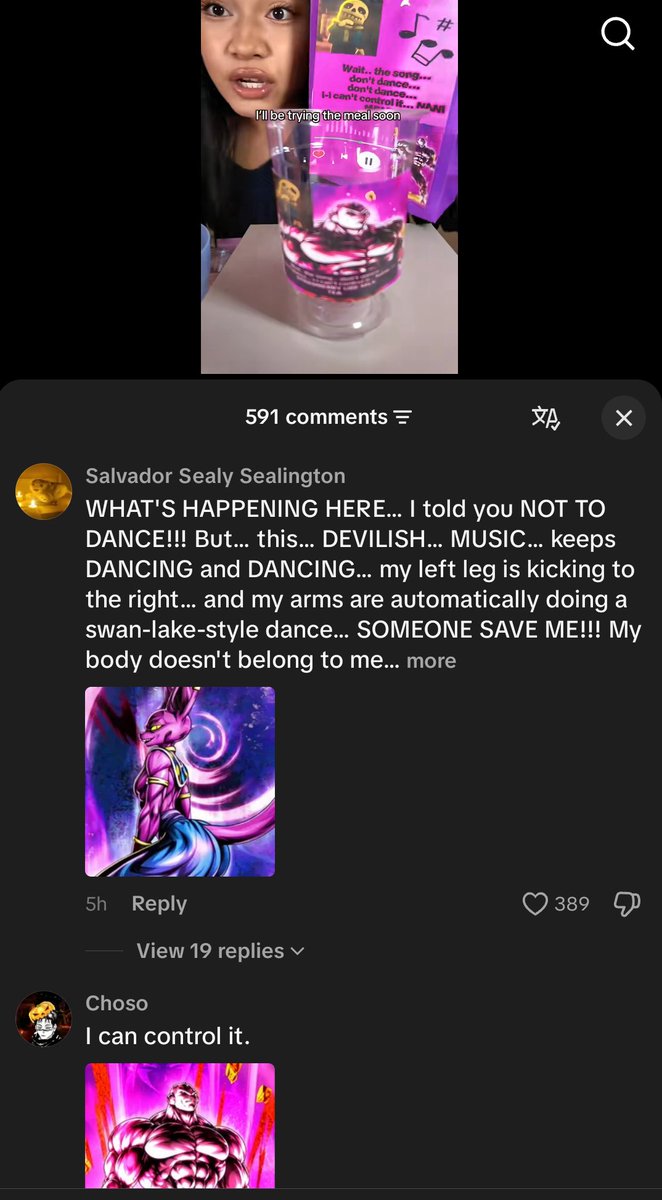Tap the pause sticker in video
Screen dimensions: 662x1200
tap(367, 160)
